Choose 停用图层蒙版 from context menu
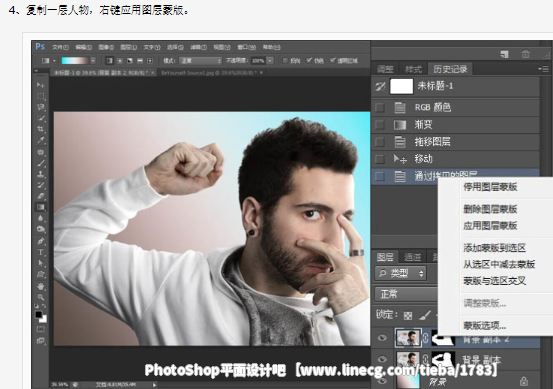 point(490,187)
